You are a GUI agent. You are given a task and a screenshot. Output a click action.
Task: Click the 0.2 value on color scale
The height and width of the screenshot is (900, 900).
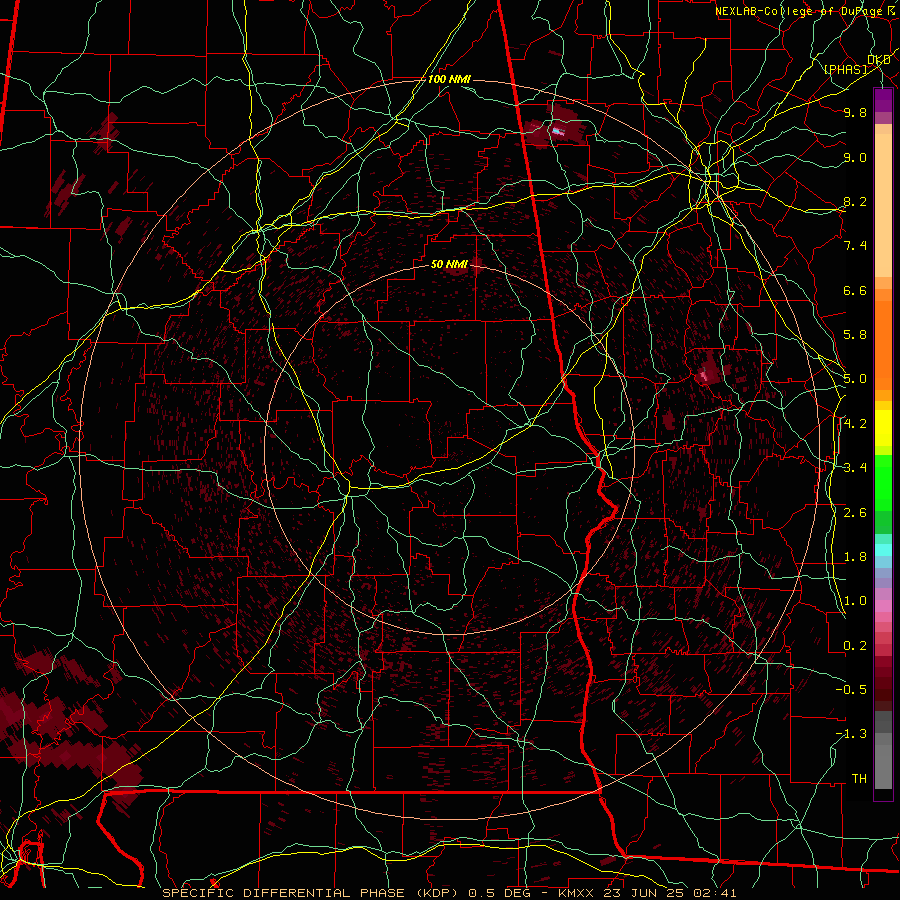855,646
